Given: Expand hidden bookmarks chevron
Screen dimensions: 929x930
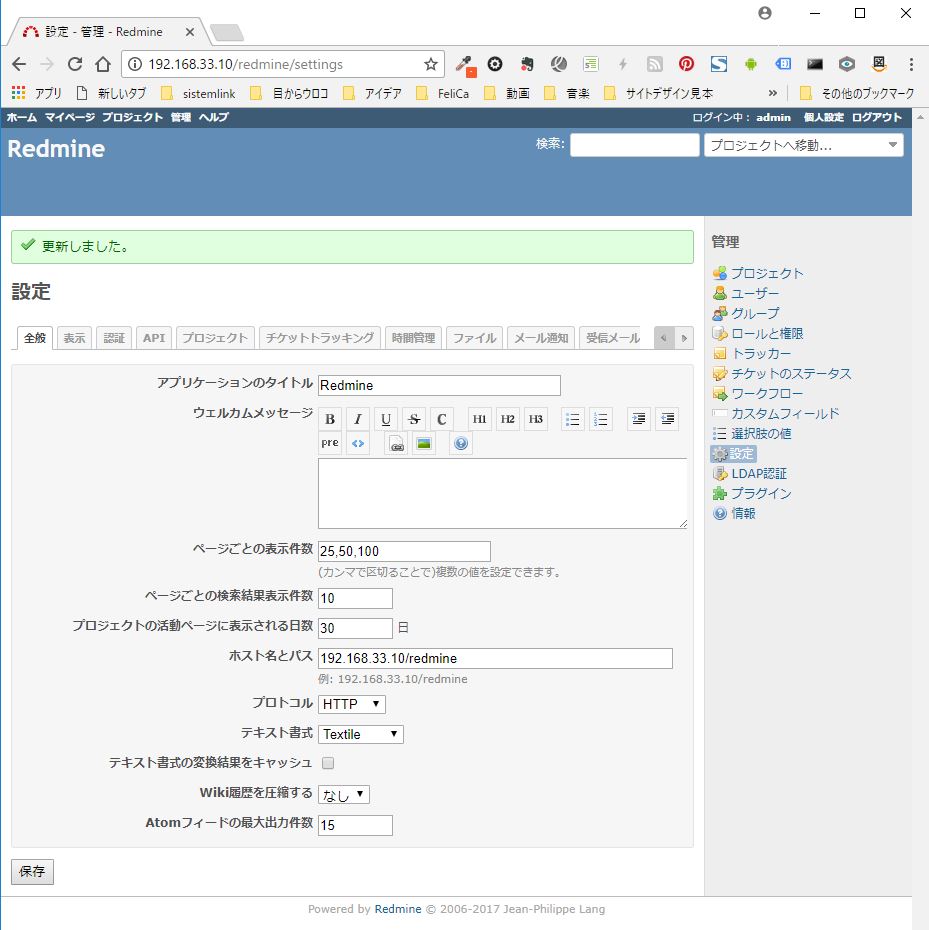Looking at the screenshot, I should tap(772, 93).
